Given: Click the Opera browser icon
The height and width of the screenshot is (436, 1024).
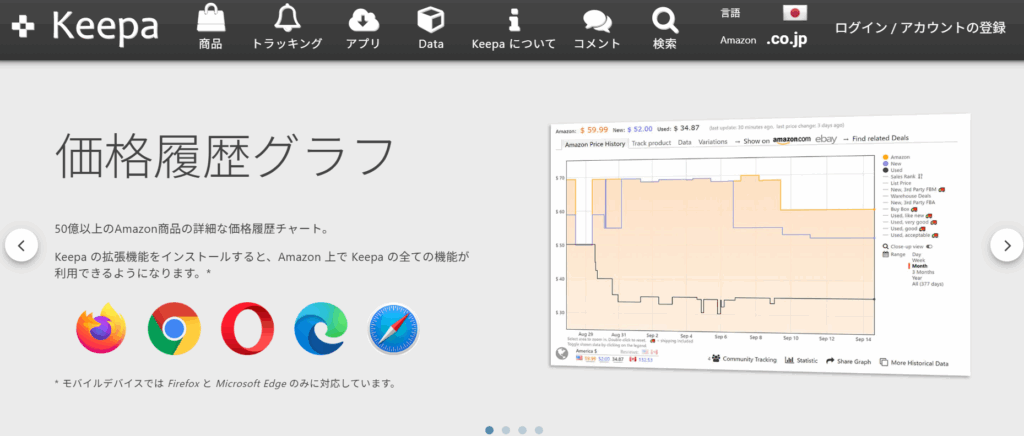Looking at the screenshot, I should click(247, 327).
